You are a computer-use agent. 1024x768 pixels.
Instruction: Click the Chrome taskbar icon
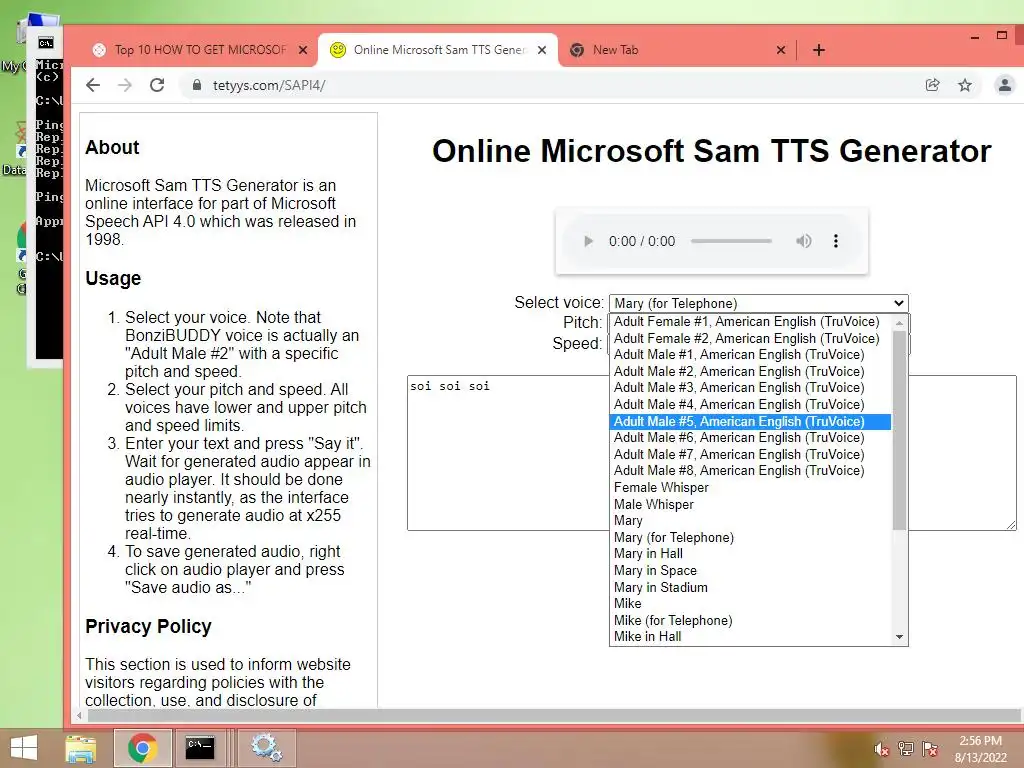point(142,748)
